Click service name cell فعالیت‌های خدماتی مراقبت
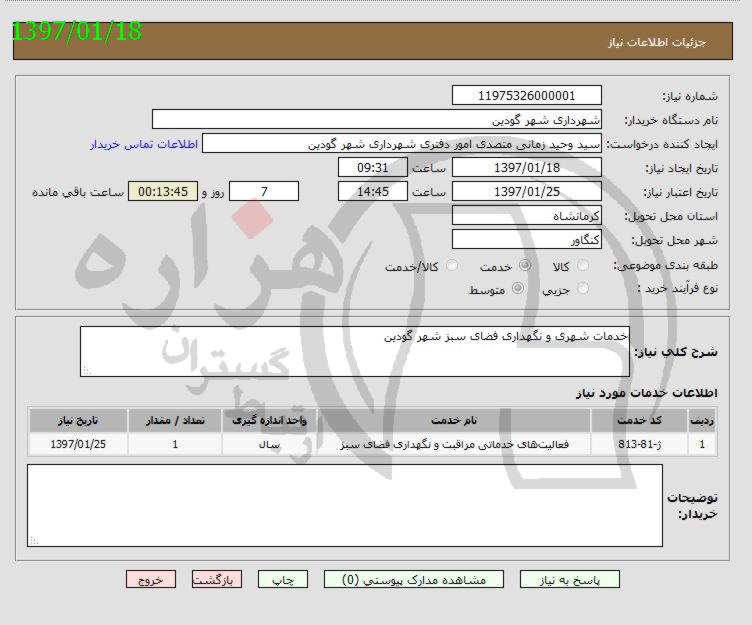Viewport: 752px width, 625px height. pos(454,444)
